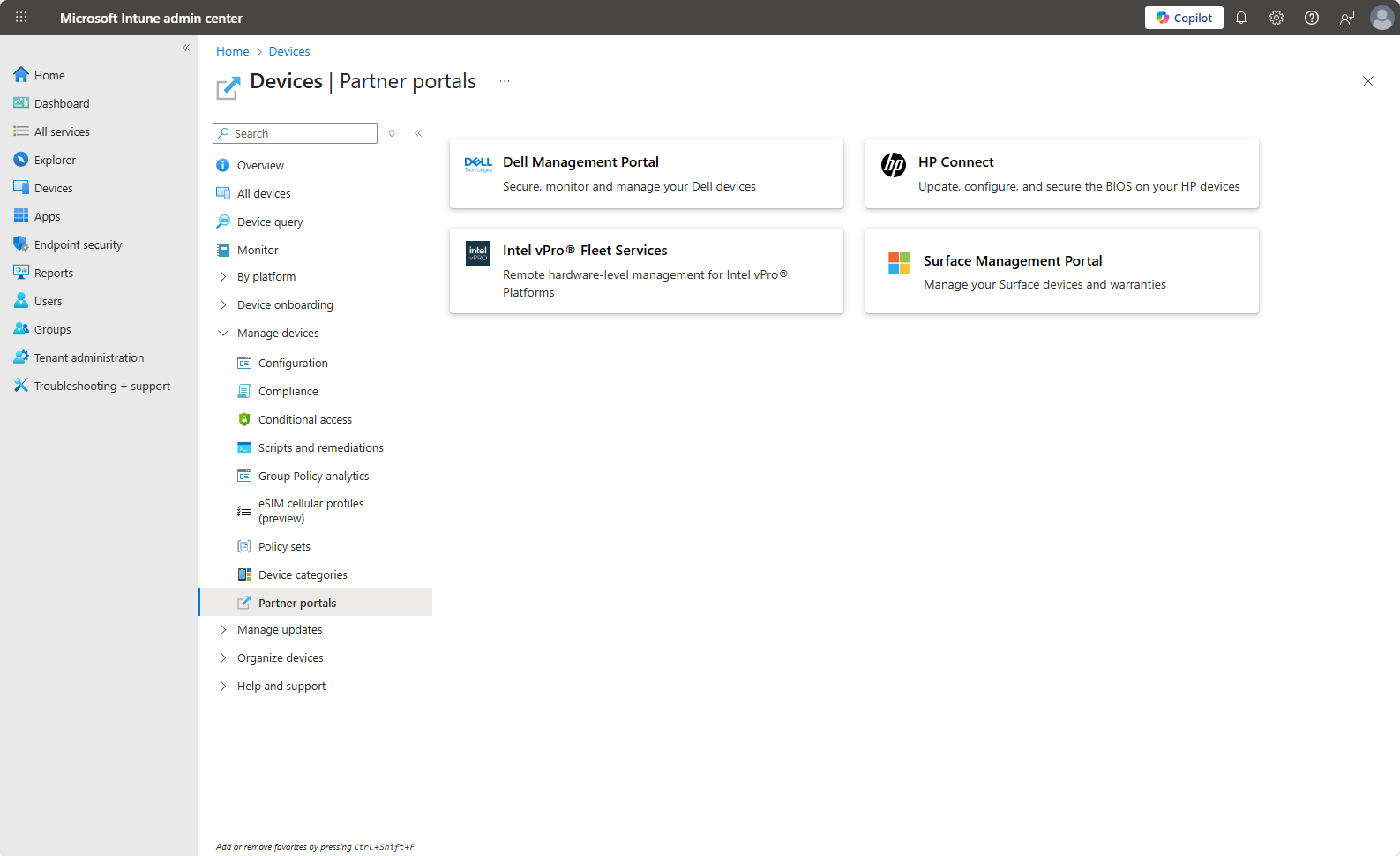Open the settings gear icon
This screenshot has width=1400, height=856.
coord(1276,18)
